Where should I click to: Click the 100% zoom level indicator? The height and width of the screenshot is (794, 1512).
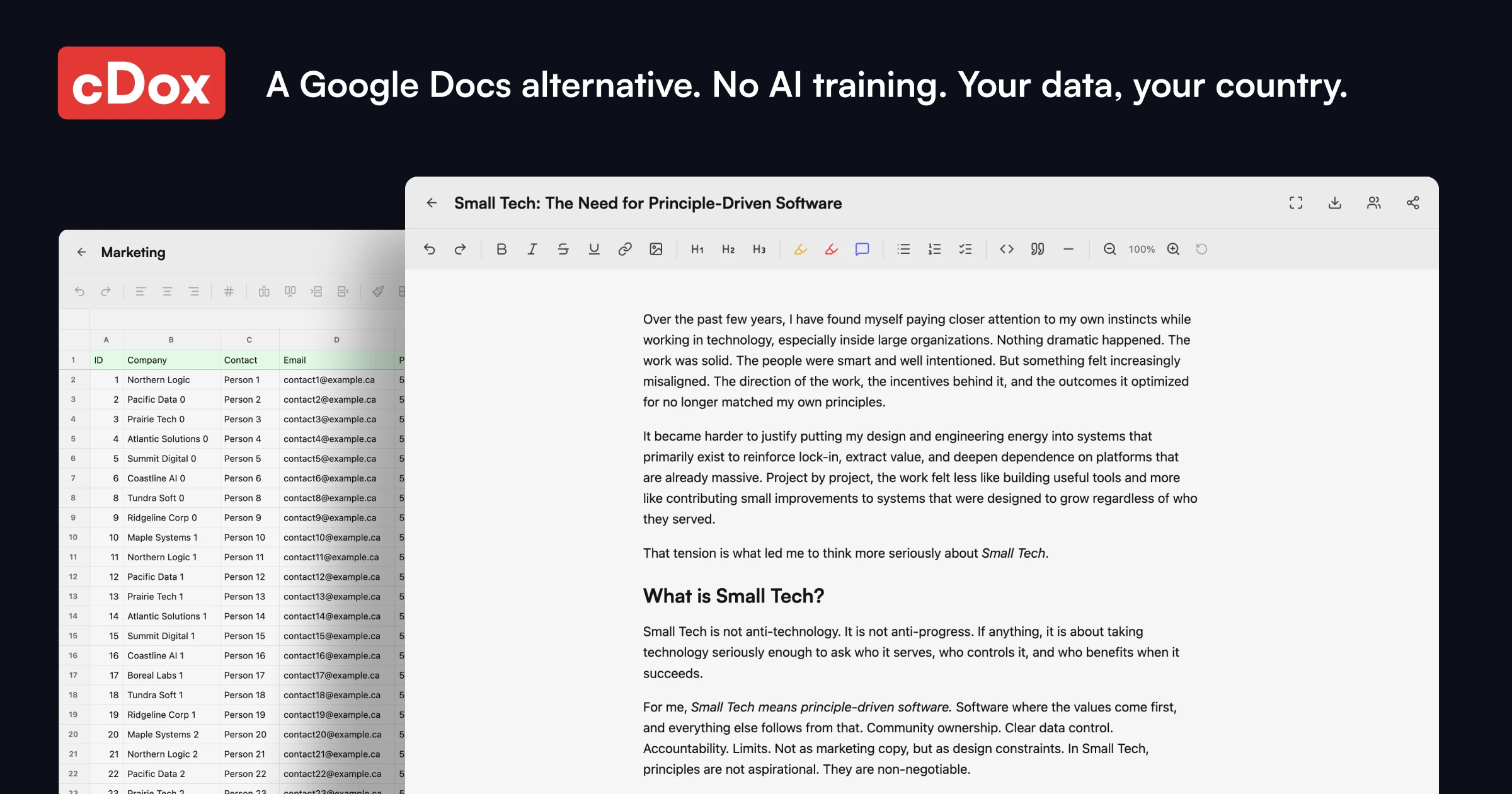pos(1142,250)
